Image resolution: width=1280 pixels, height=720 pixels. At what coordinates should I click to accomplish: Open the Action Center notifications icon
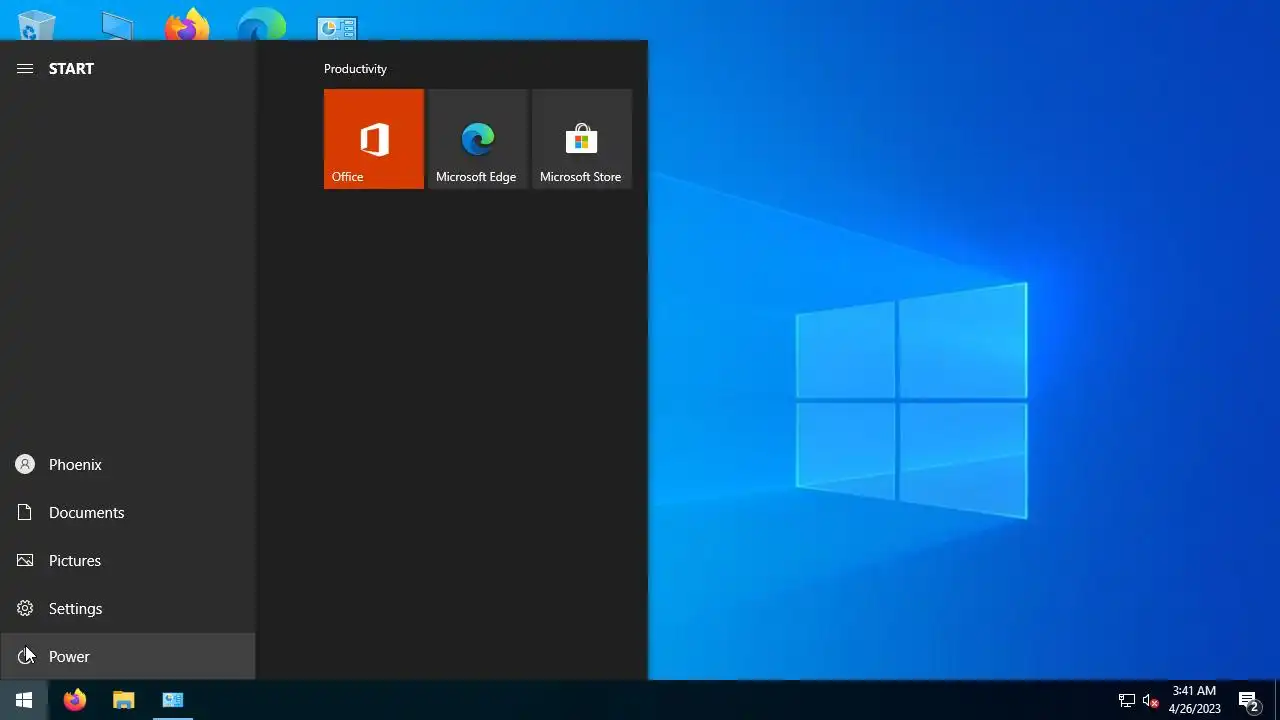1248,700
